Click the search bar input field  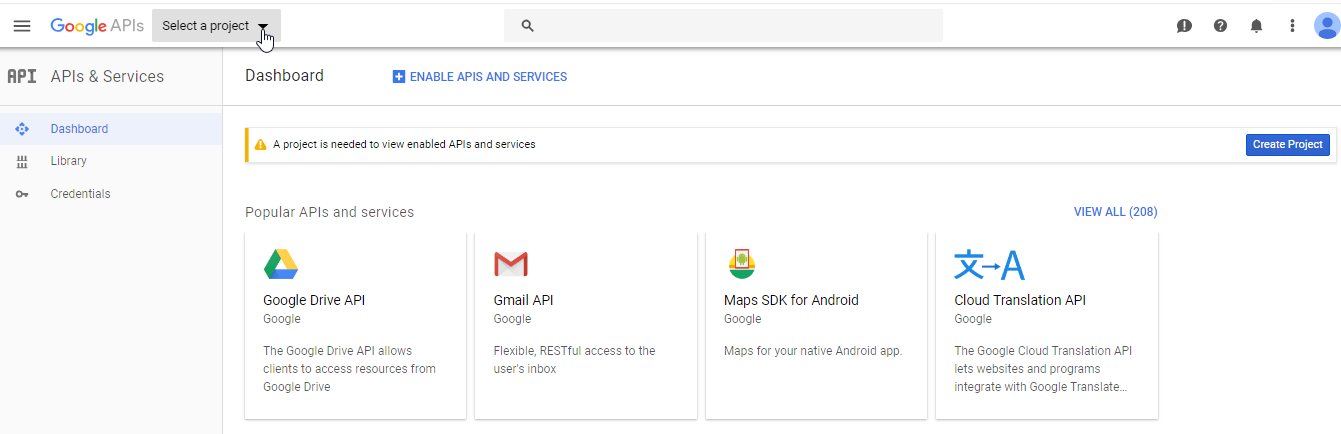pos(723,26)
